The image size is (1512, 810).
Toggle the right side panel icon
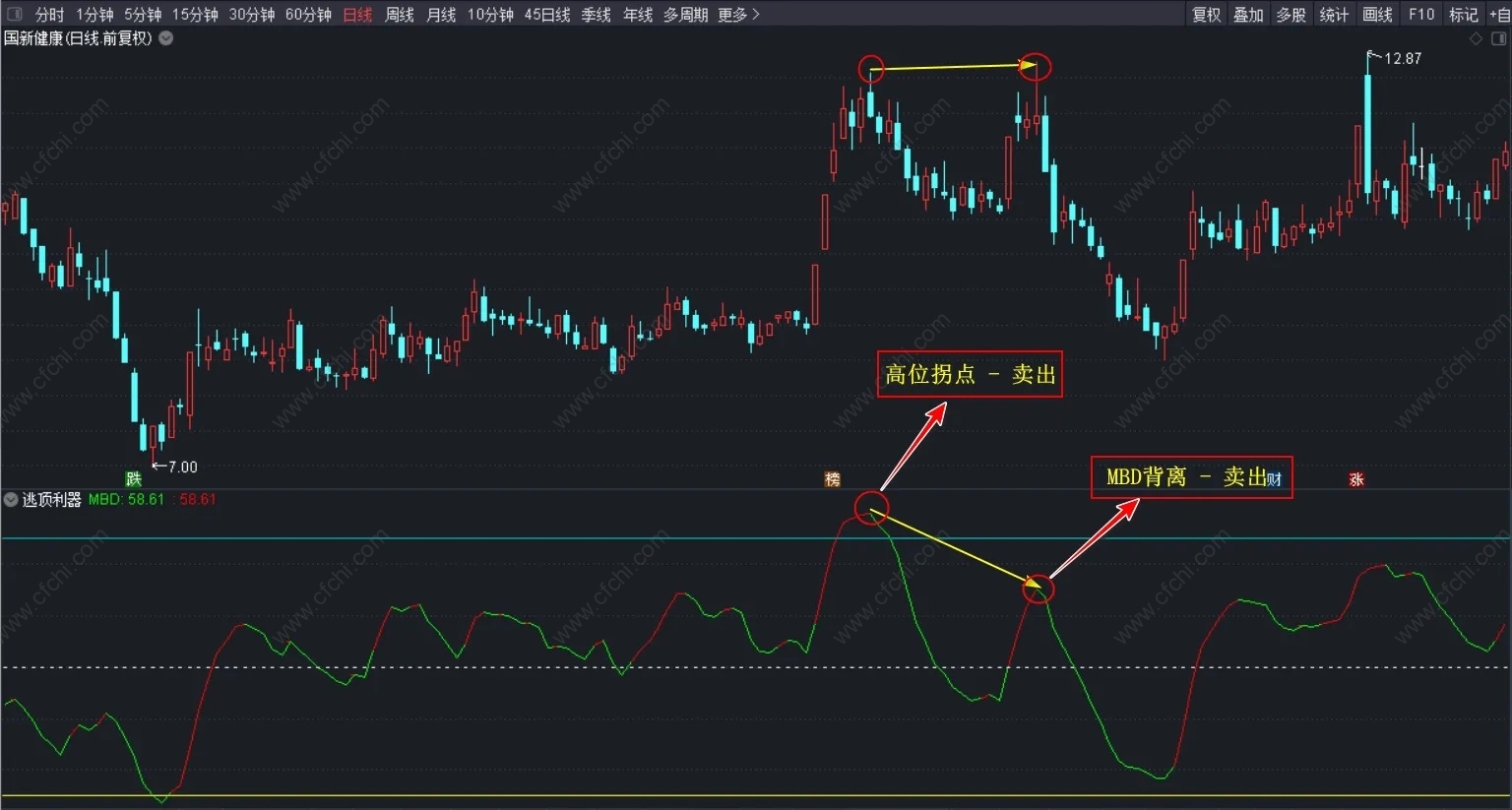pyautogui.click(x=1499, y=38)
